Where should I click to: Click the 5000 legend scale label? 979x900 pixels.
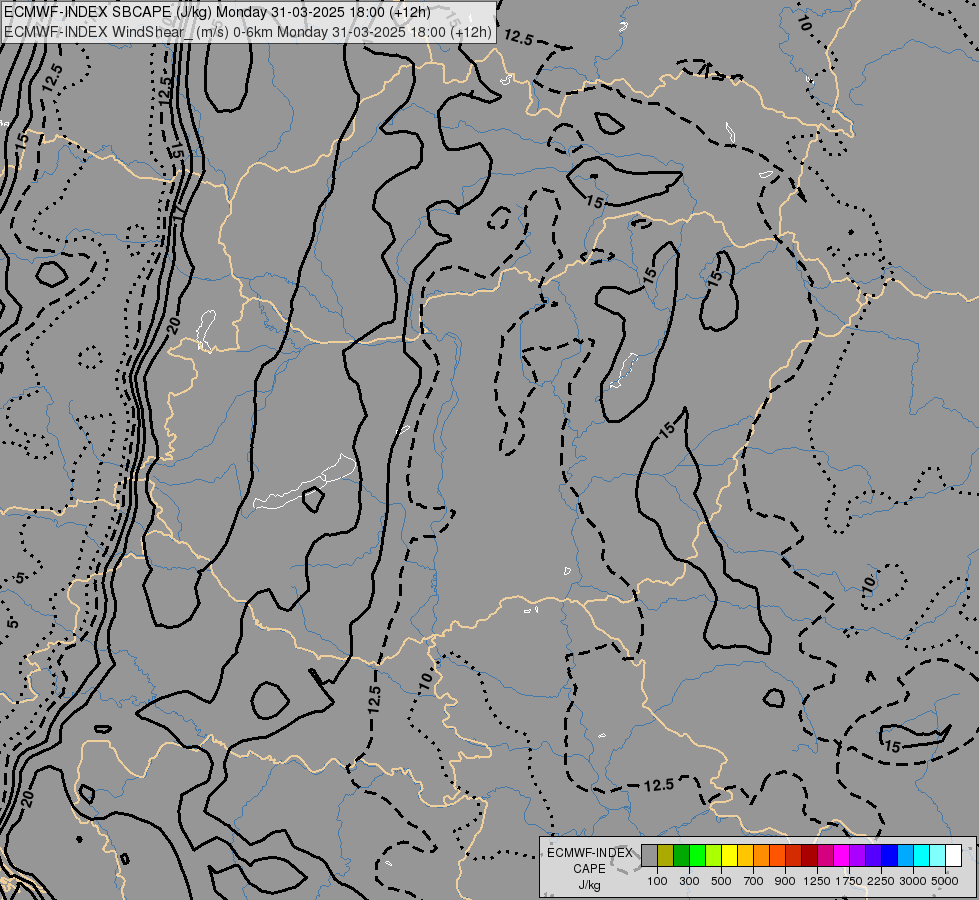pyautogui.click(x=945, y=881)
